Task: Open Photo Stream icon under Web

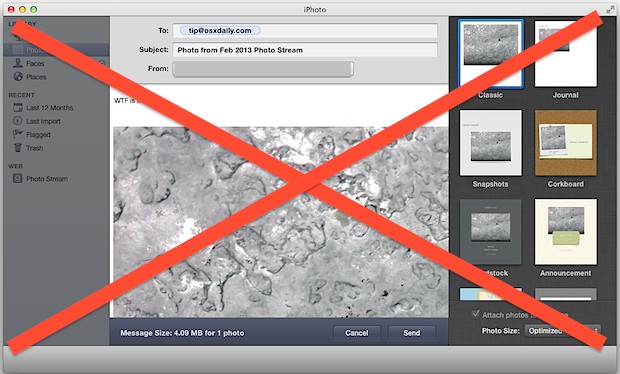Action: [x=18, y=179]
